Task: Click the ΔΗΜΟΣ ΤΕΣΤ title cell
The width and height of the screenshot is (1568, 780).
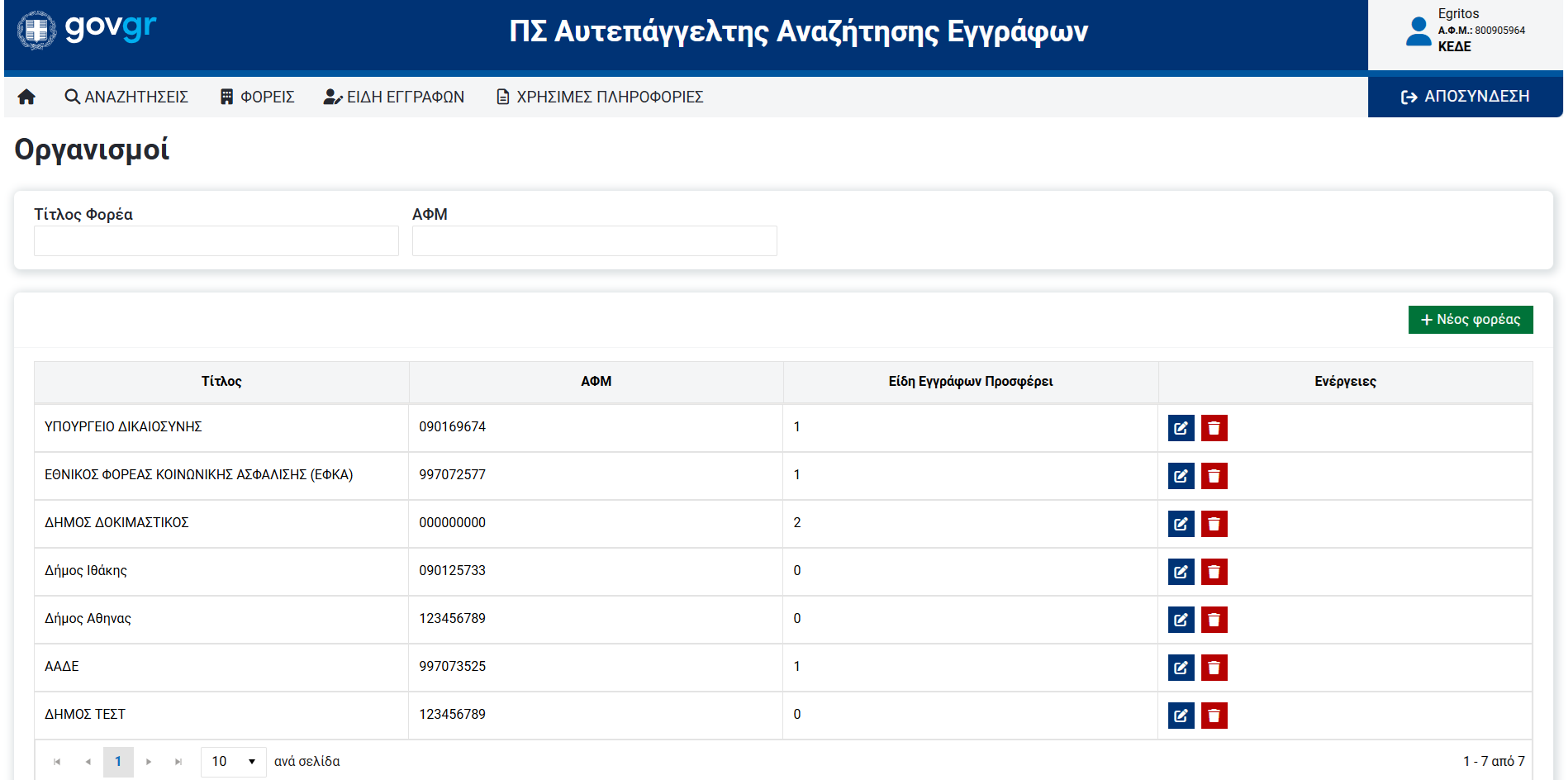Action: (221, 715)
